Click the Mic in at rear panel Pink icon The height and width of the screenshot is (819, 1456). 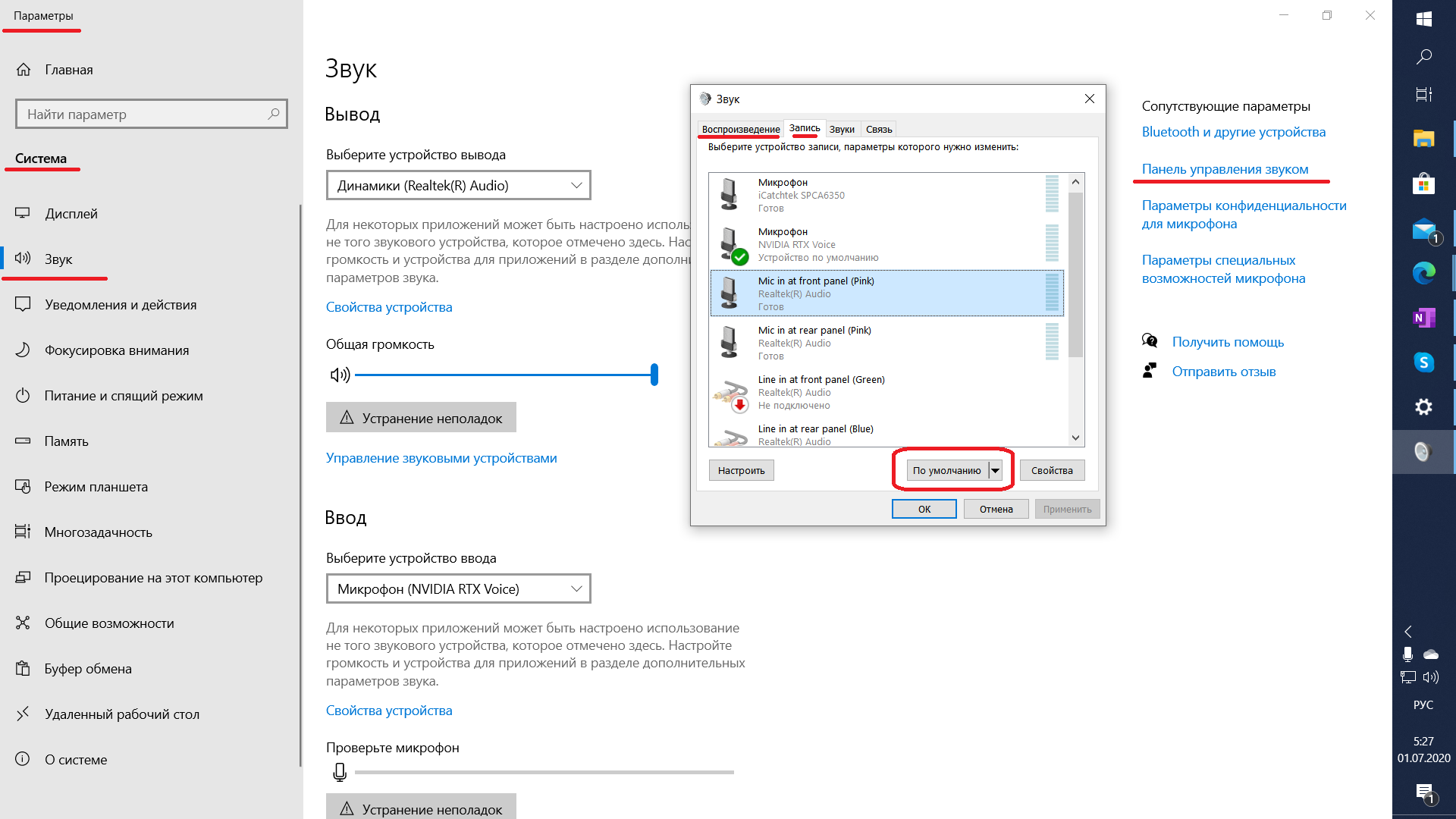[731, 342]
